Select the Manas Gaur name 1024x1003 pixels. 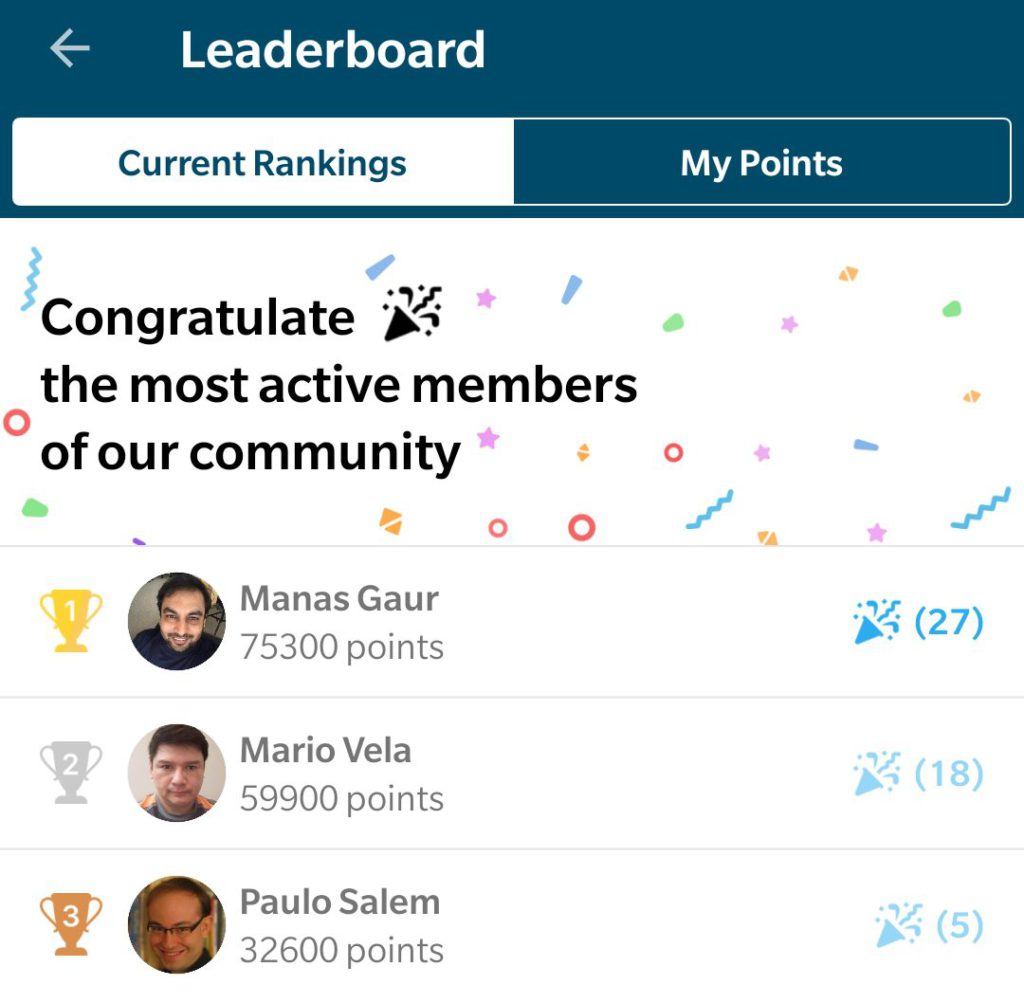coord(339,598)
